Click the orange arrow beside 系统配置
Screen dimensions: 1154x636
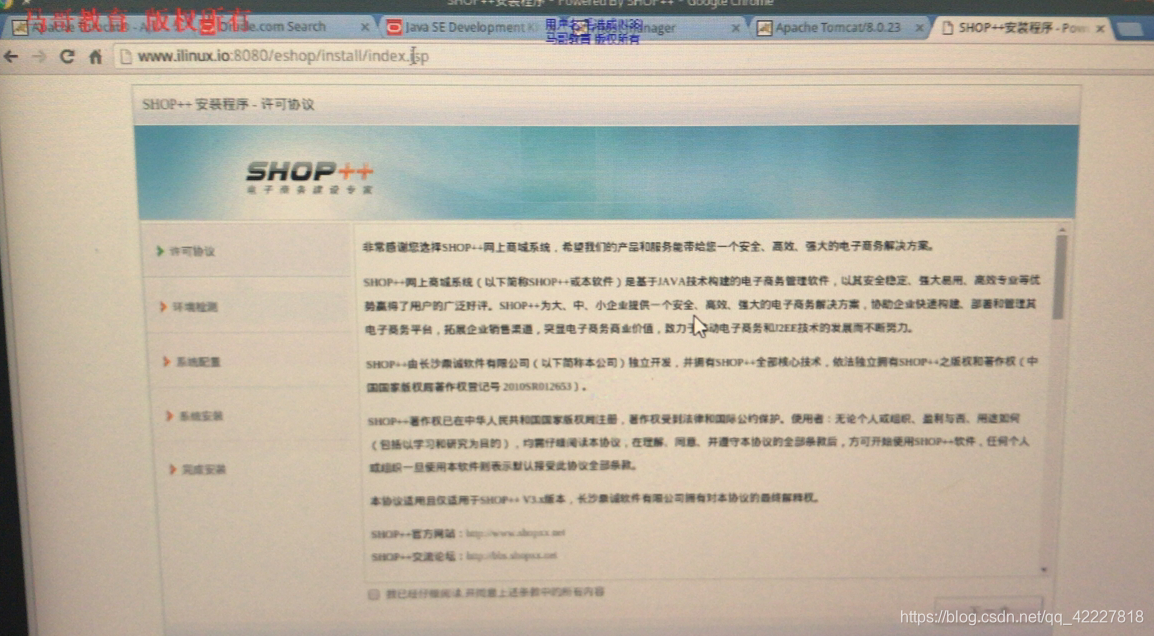(x=166, y=361)
